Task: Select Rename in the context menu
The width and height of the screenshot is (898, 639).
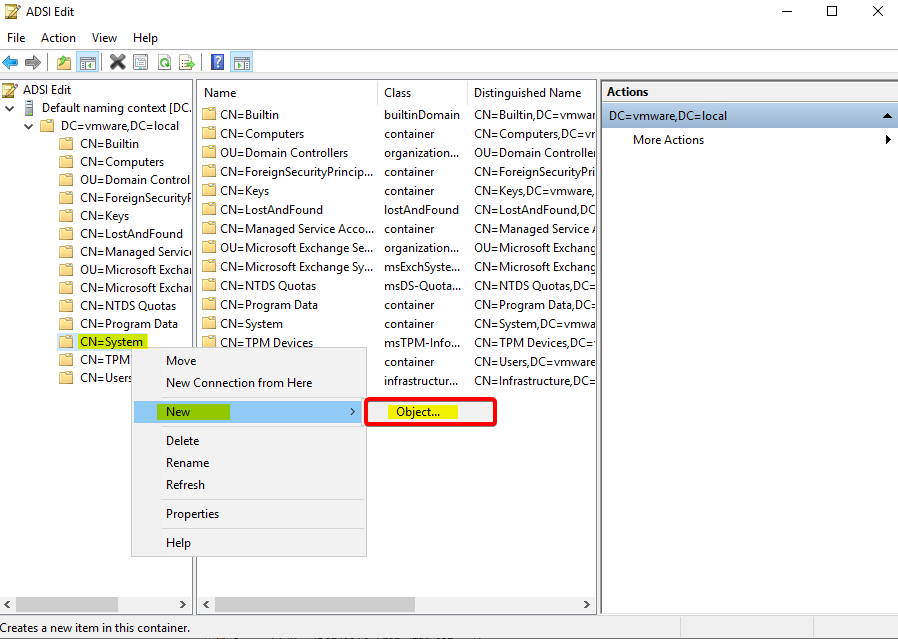Action: (187, 463)
